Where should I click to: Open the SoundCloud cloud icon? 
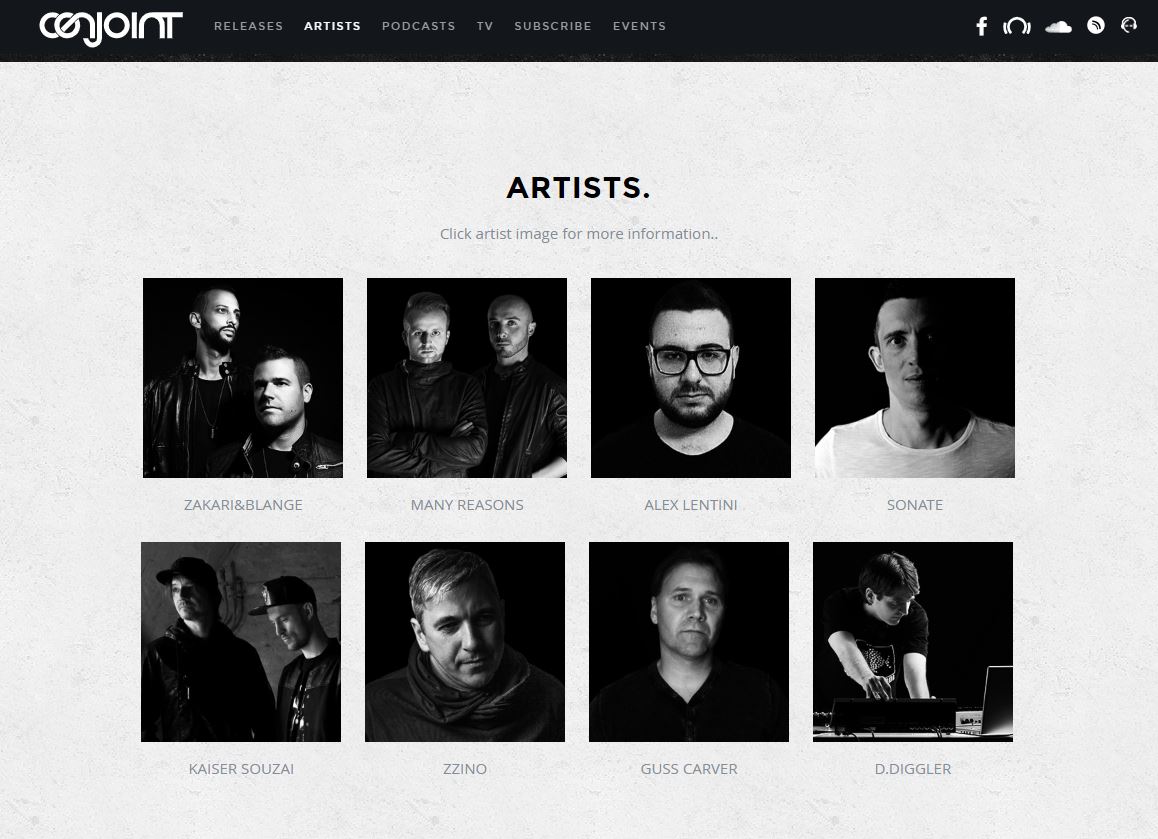point(1058,27)
